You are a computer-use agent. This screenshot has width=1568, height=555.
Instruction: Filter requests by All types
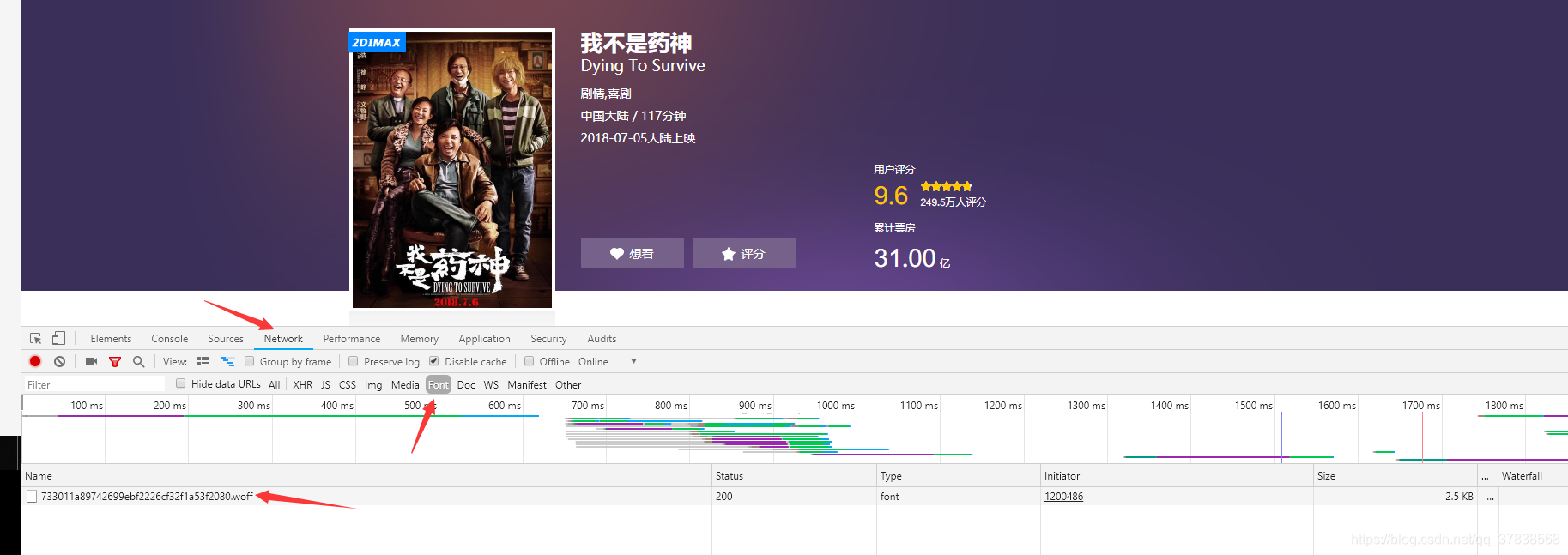click(x=274, y=385)
